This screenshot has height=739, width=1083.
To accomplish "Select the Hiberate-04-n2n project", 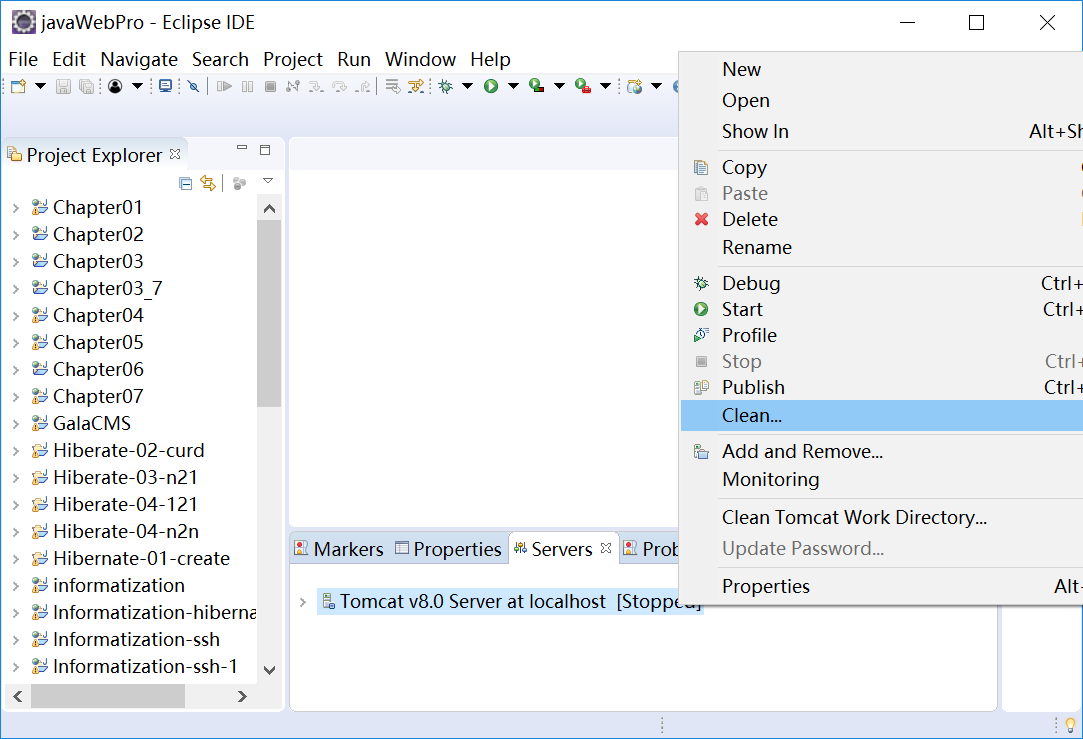I will click(x=126, y=532).
